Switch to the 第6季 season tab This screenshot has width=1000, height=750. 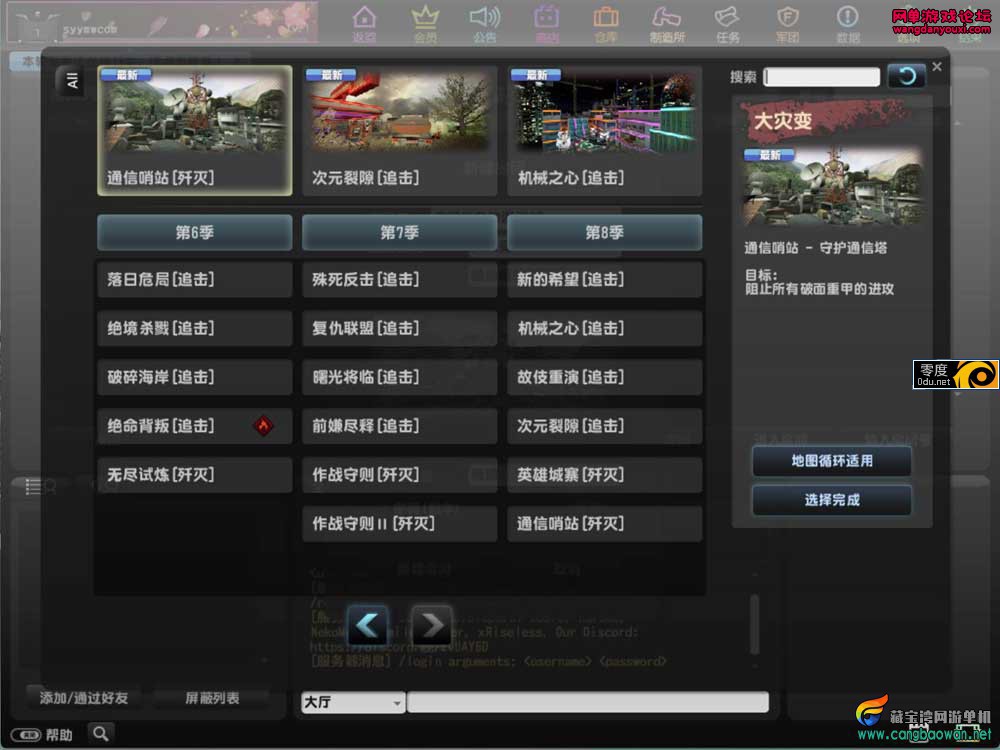195,232
